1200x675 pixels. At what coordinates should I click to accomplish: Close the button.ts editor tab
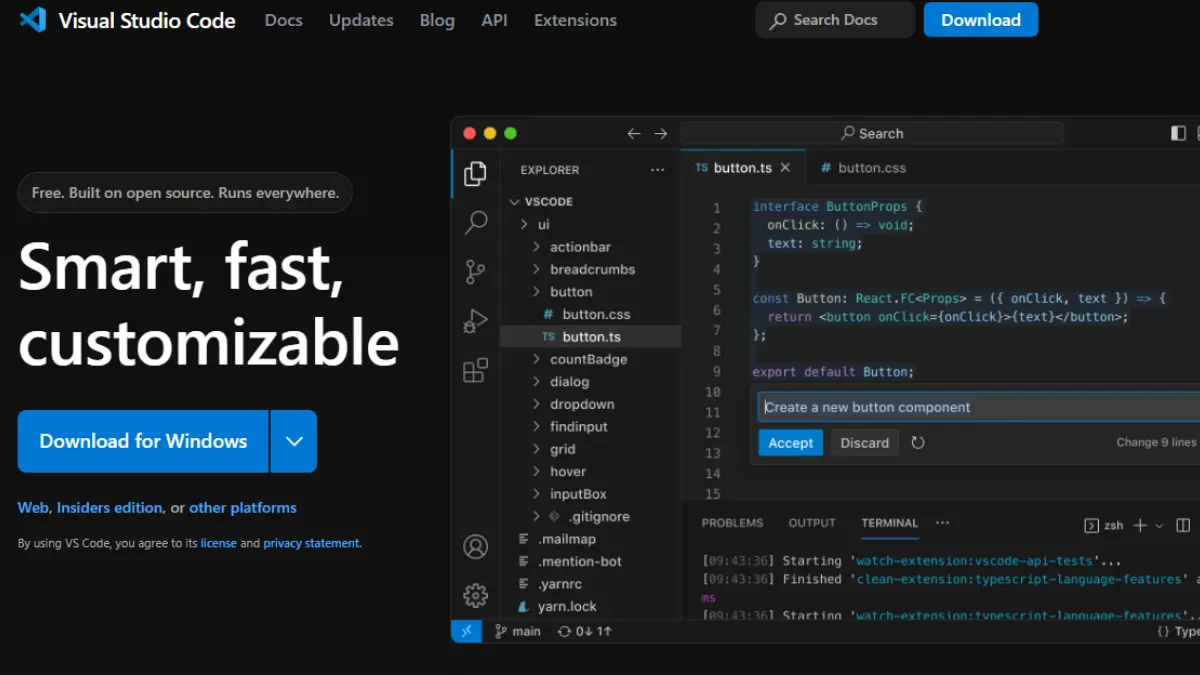point(785,168)
